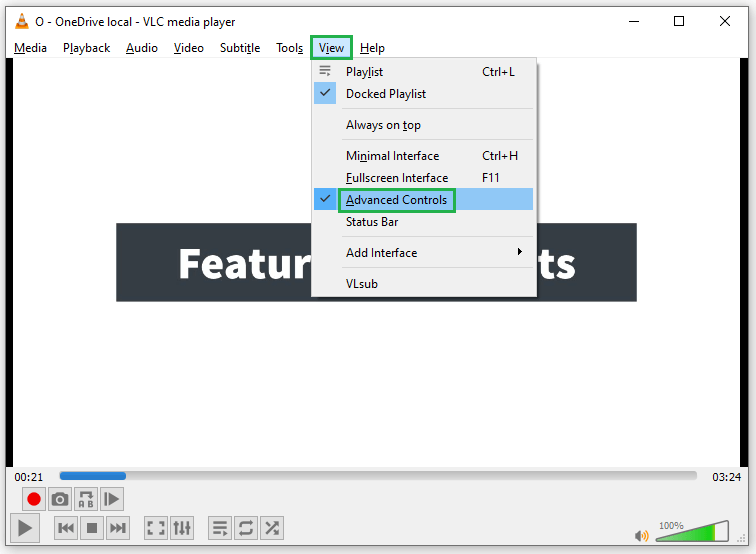
Task: Enable shuffle/random playback icon
Action: point(272,528)
